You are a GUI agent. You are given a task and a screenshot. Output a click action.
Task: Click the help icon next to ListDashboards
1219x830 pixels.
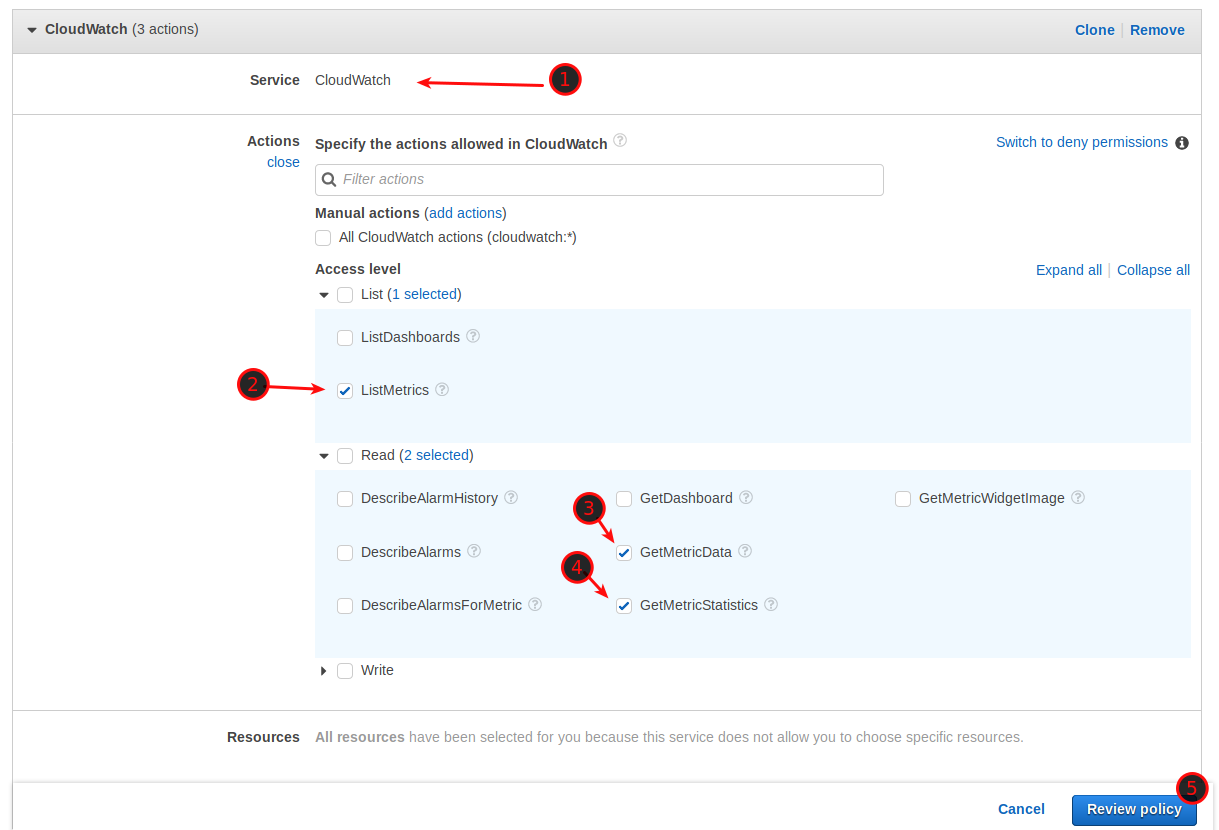pos(473,336)
